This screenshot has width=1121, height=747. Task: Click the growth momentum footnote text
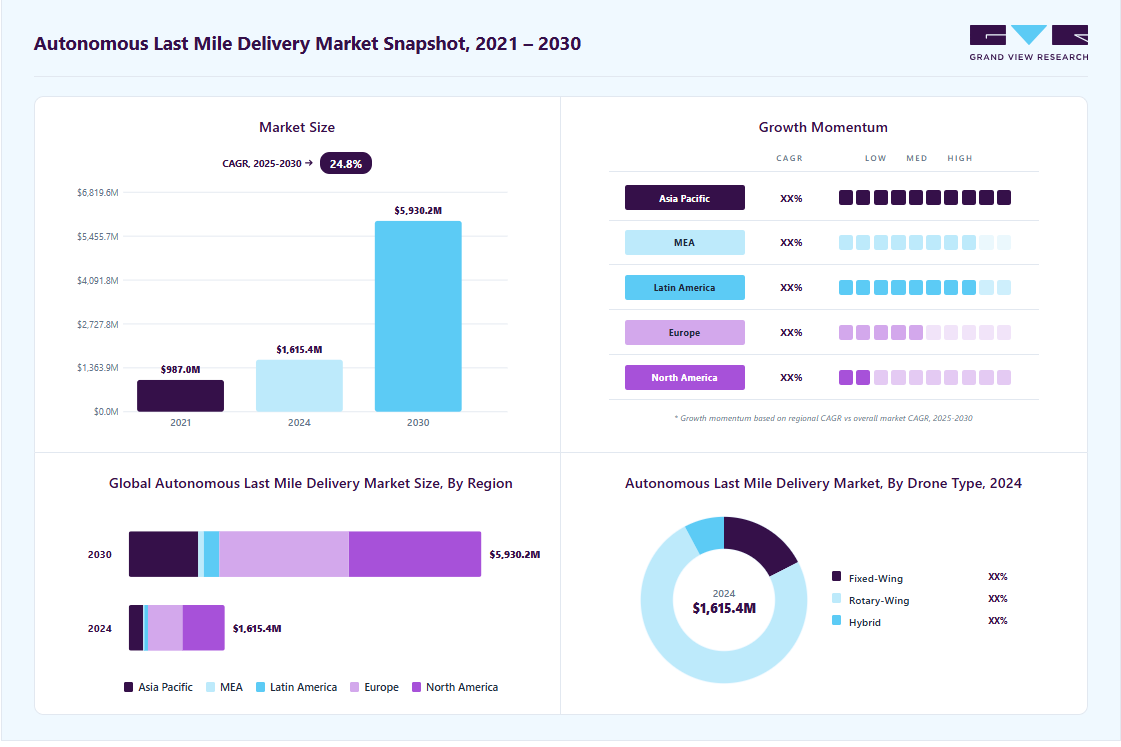[x=823, y=418]
